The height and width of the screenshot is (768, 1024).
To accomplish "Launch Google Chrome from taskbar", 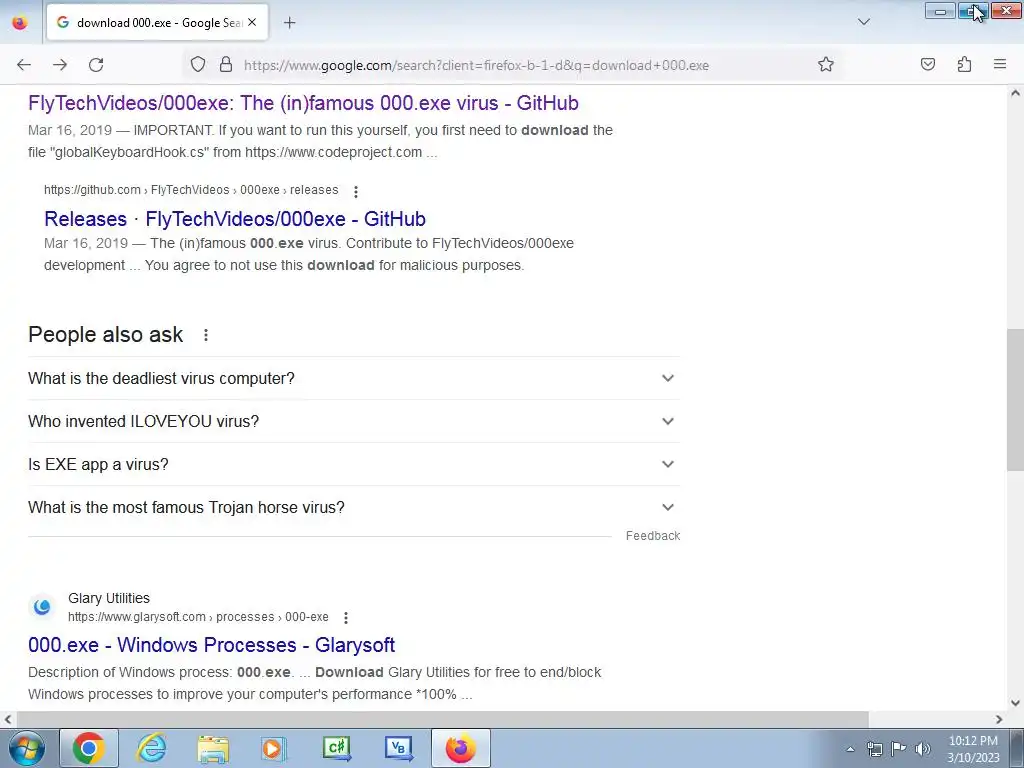I will coord(89,748).
